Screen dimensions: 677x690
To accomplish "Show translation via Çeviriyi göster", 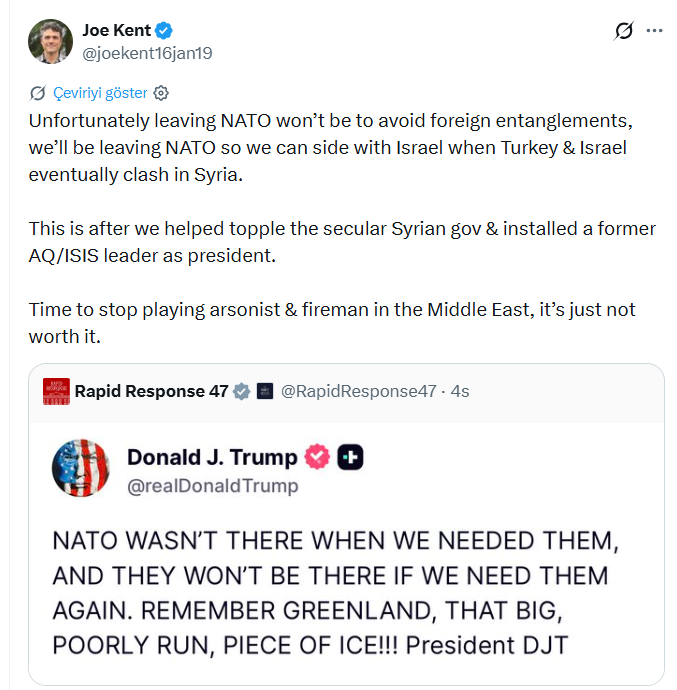I will (101, 93).
